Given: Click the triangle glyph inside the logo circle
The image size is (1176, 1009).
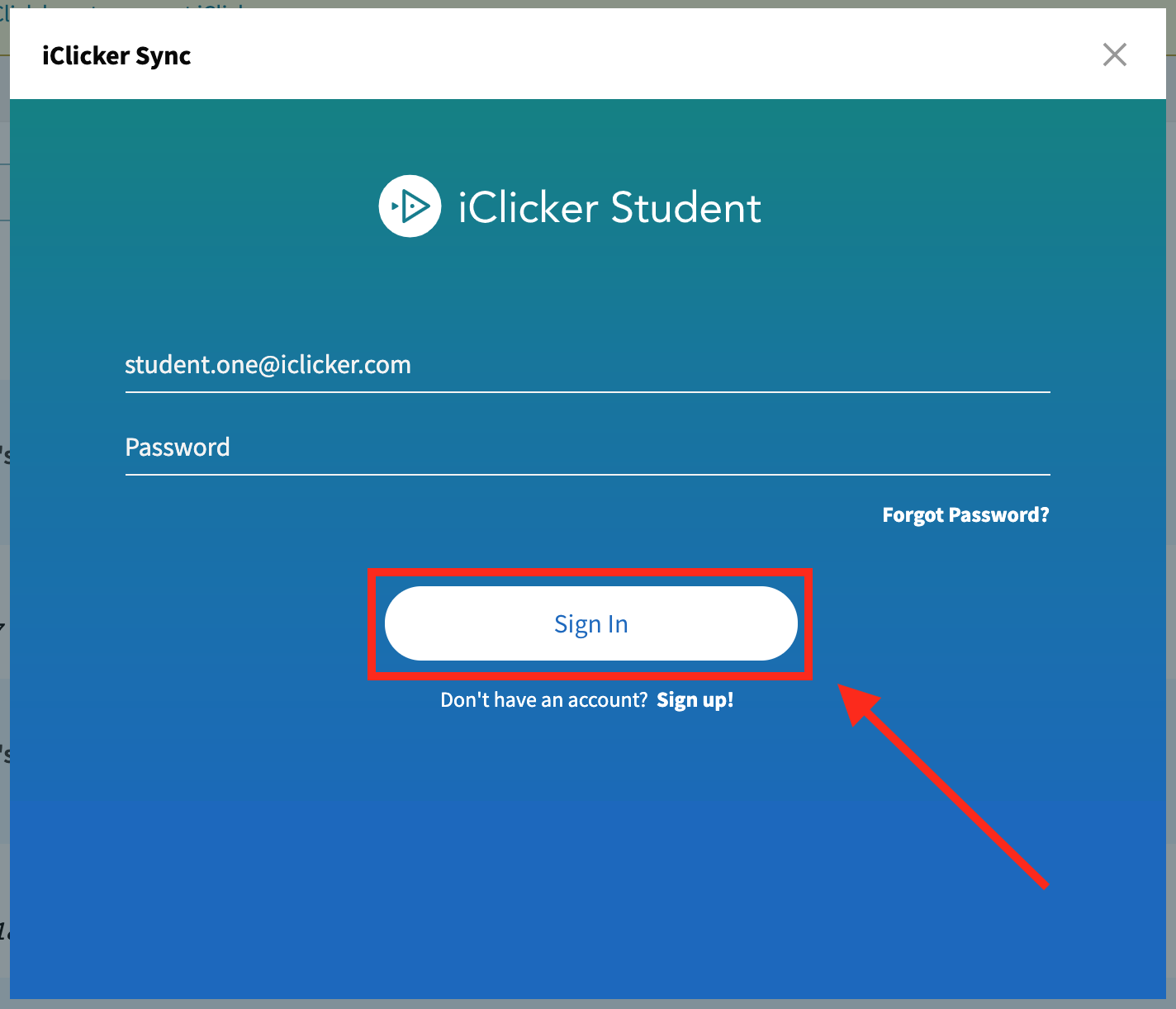Looking at the screenshot, I should coord(413,206).
